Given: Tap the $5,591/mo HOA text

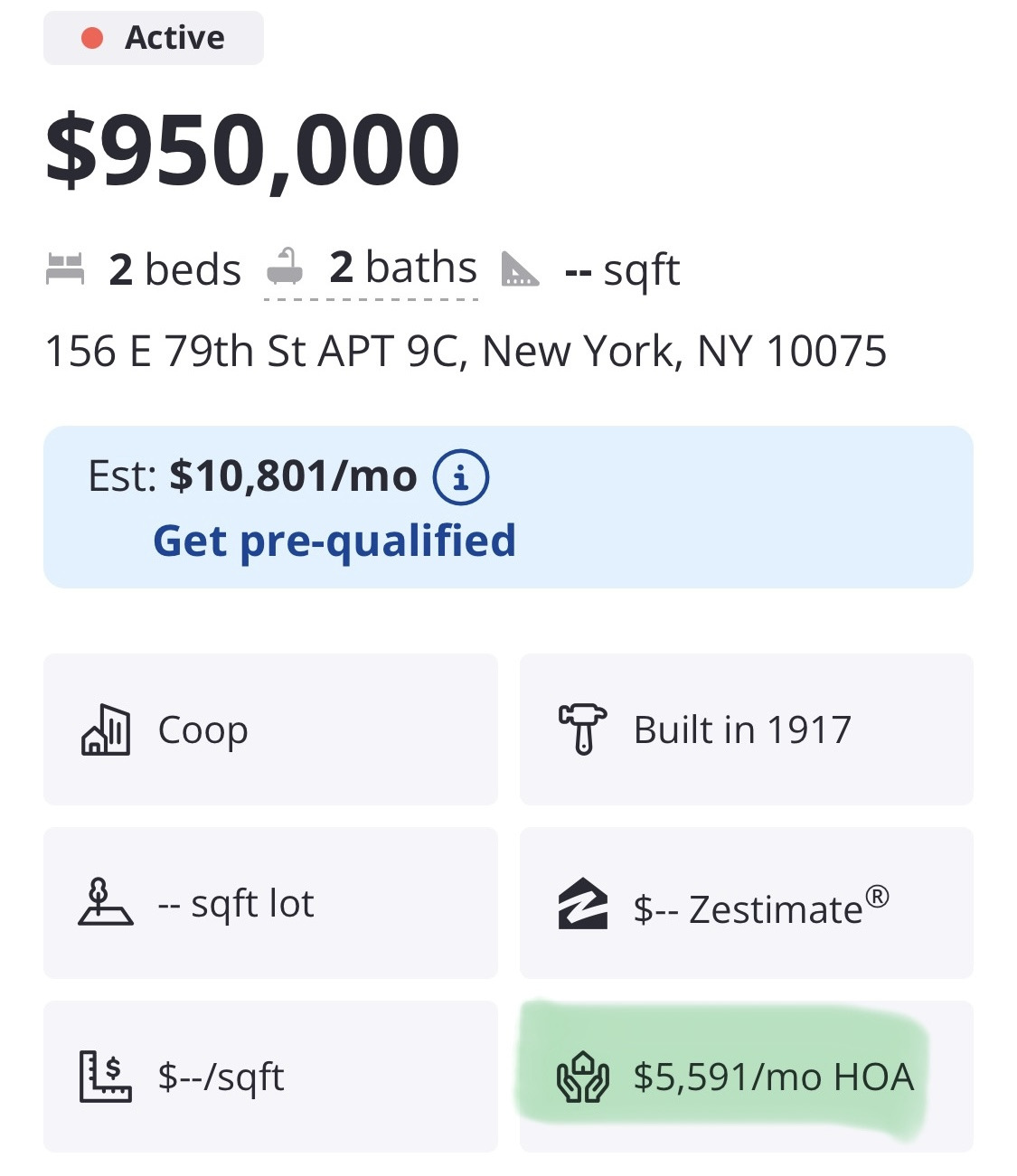Looking at the screenshot, I should 774,1077.
